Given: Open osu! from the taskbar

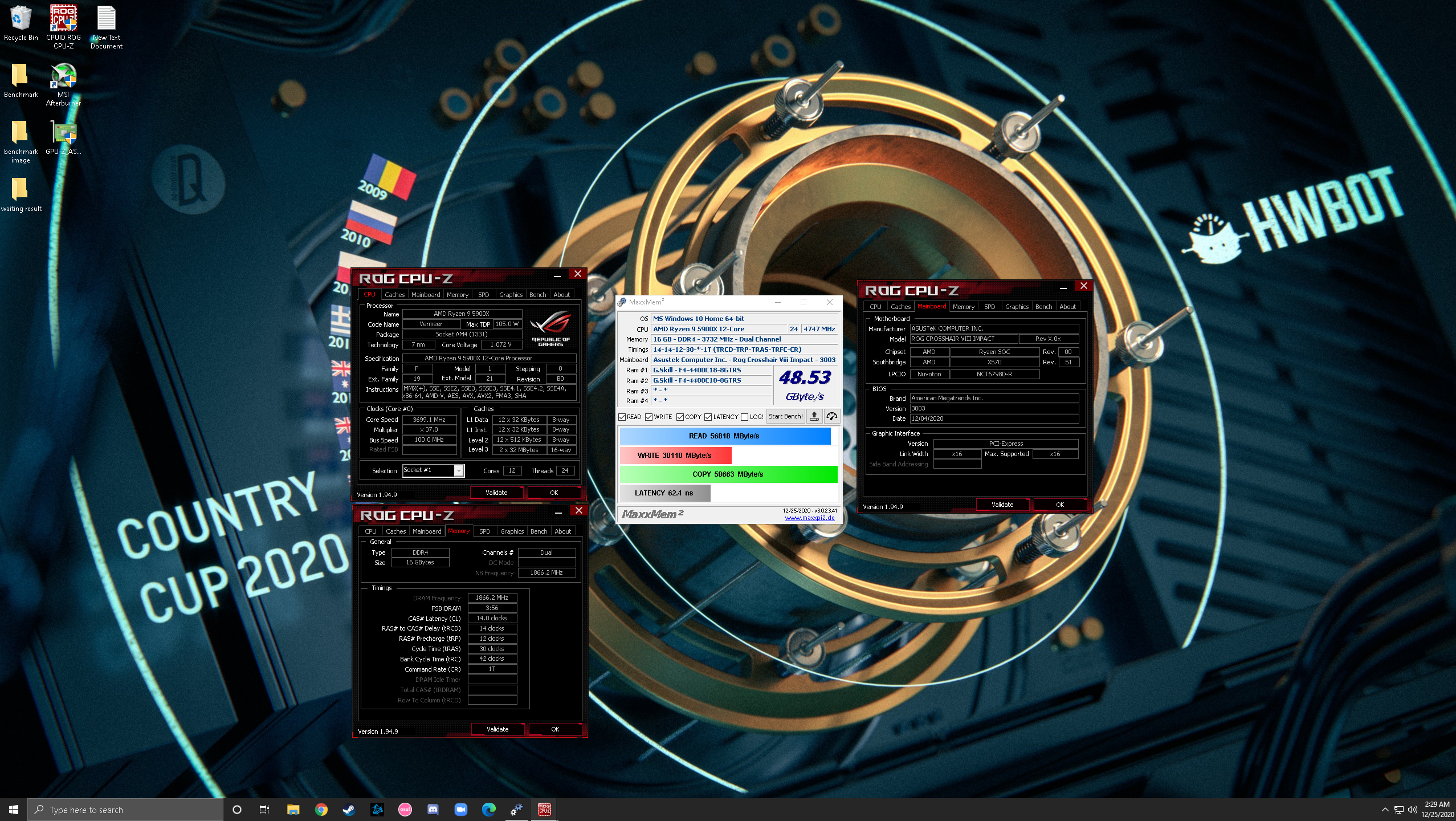Looking at the screenshot, I should [x=405, y=810].
